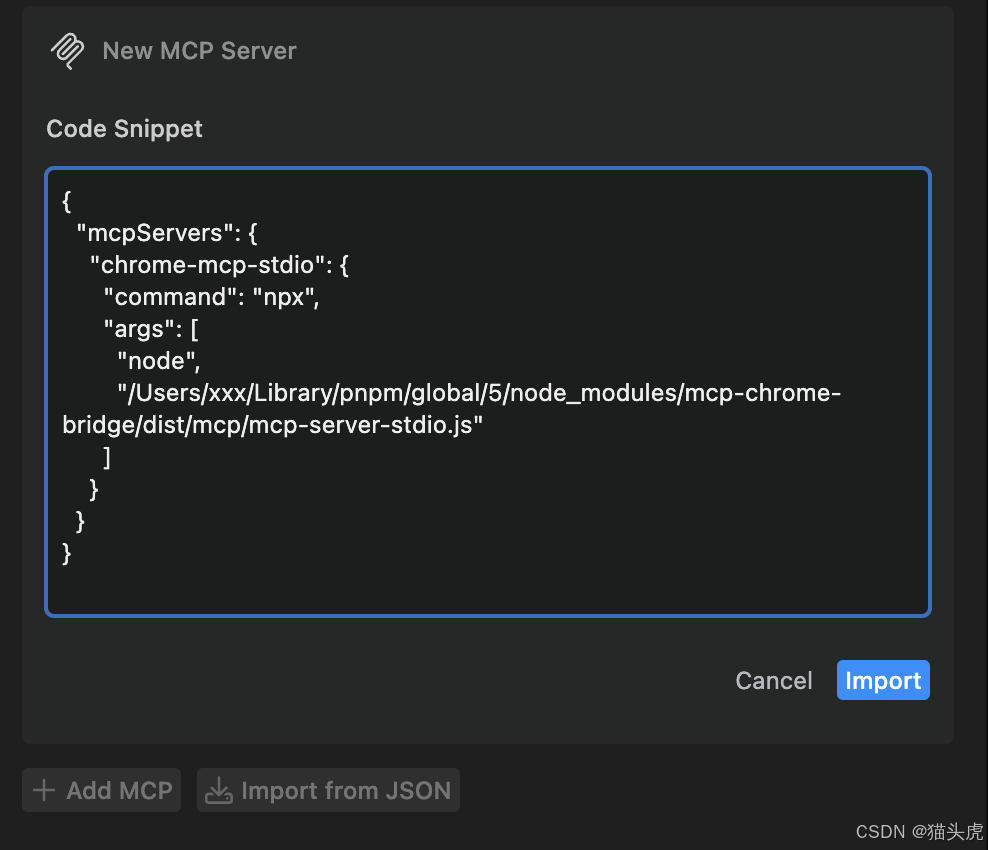Screen dimensions: 988x850
Task: Click the Code Snippet label
Action: click(124, 129)
